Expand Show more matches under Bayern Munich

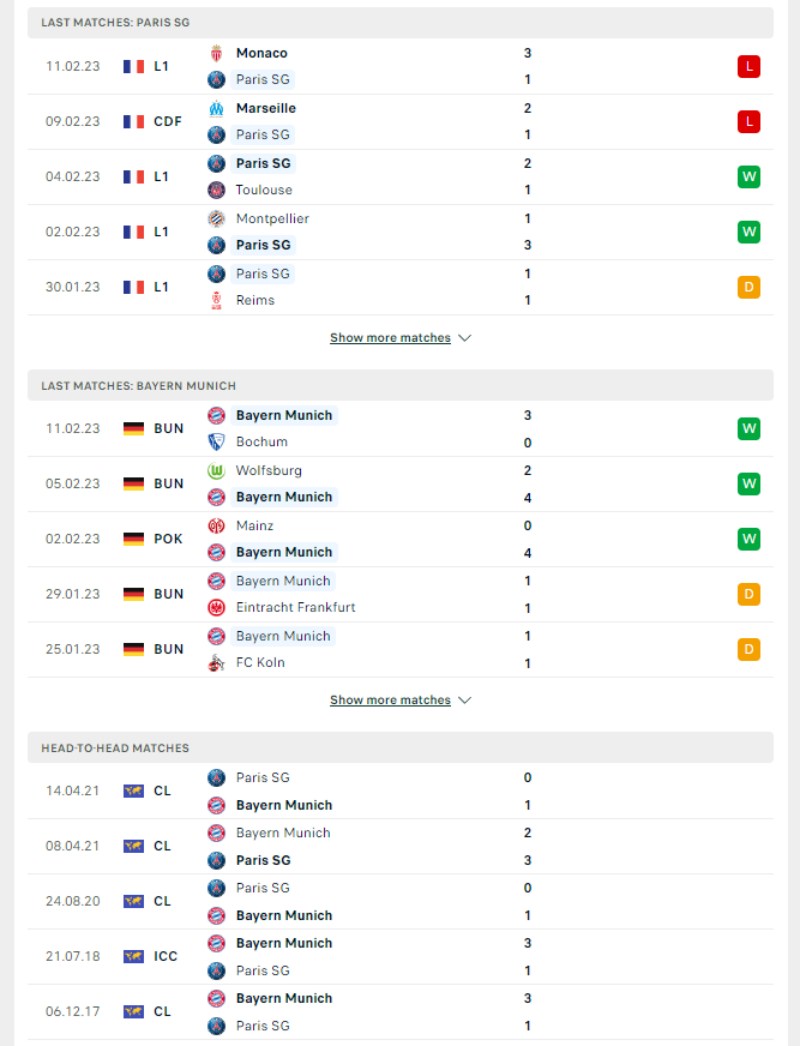[390, 700]
